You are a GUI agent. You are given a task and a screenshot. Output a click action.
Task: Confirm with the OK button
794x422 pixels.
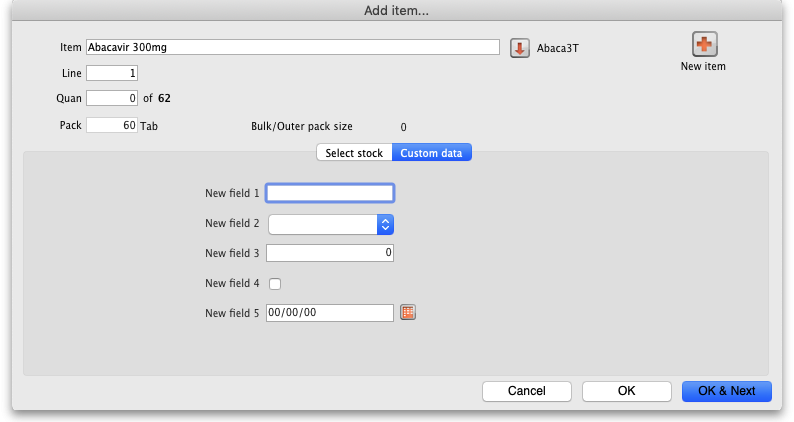pyautogui.click(x=626, y=391)
